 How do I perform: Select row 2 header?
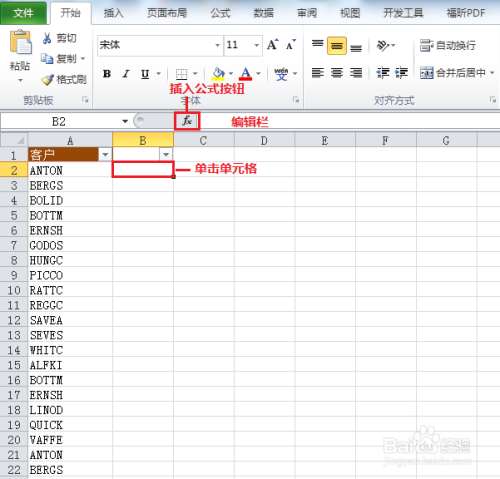14,170
